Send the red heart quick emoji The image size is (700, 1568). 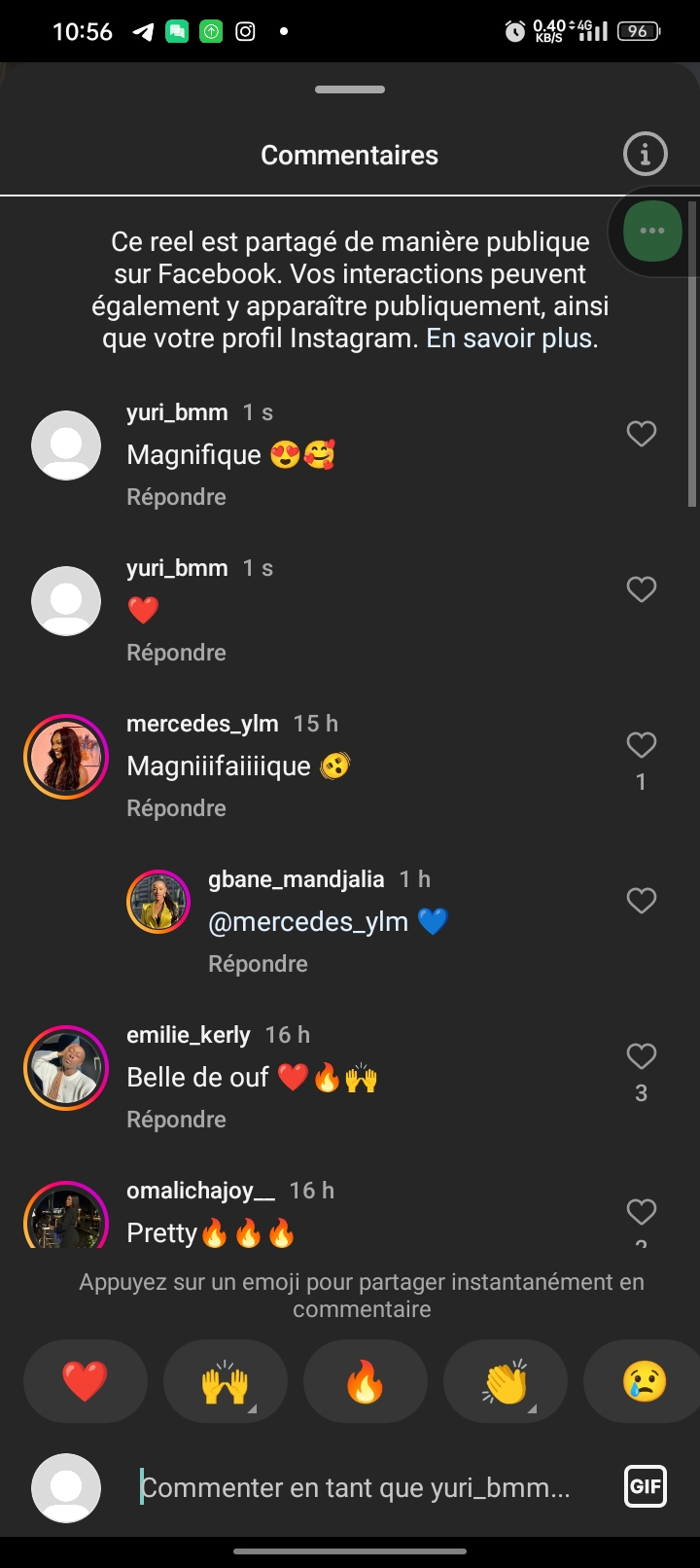[x=86, y=1381]
